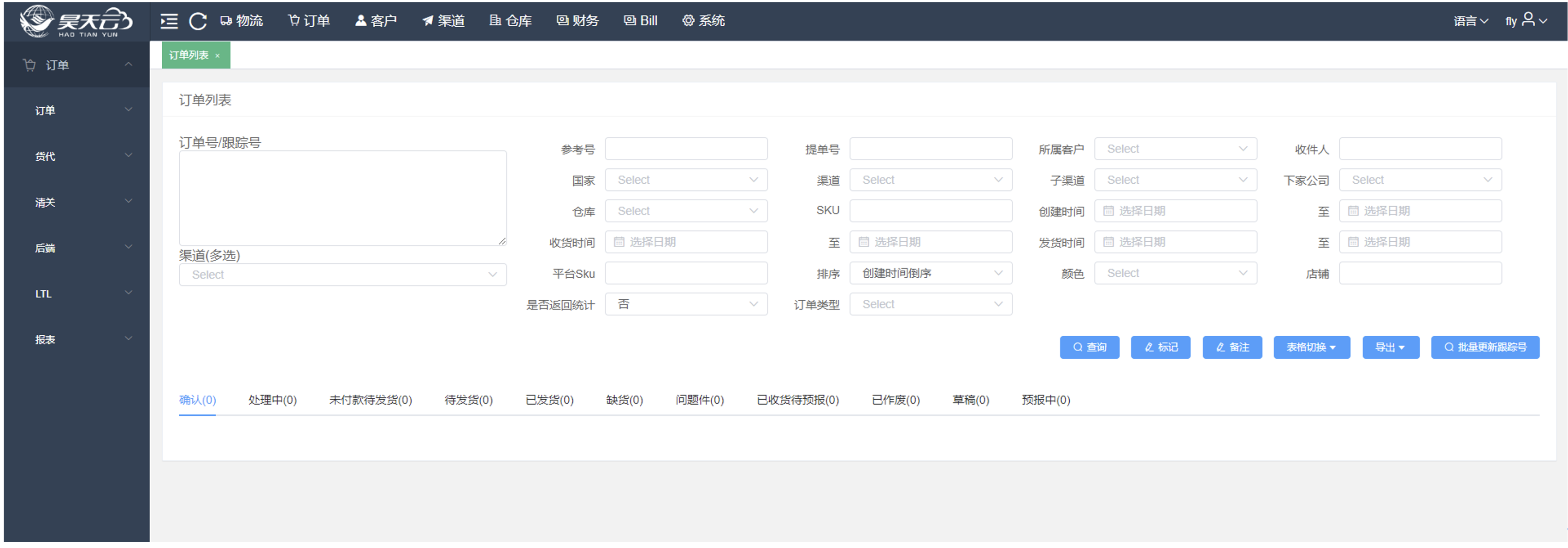
Task: Open the 财务 finance menu
Action: point(578,21)
